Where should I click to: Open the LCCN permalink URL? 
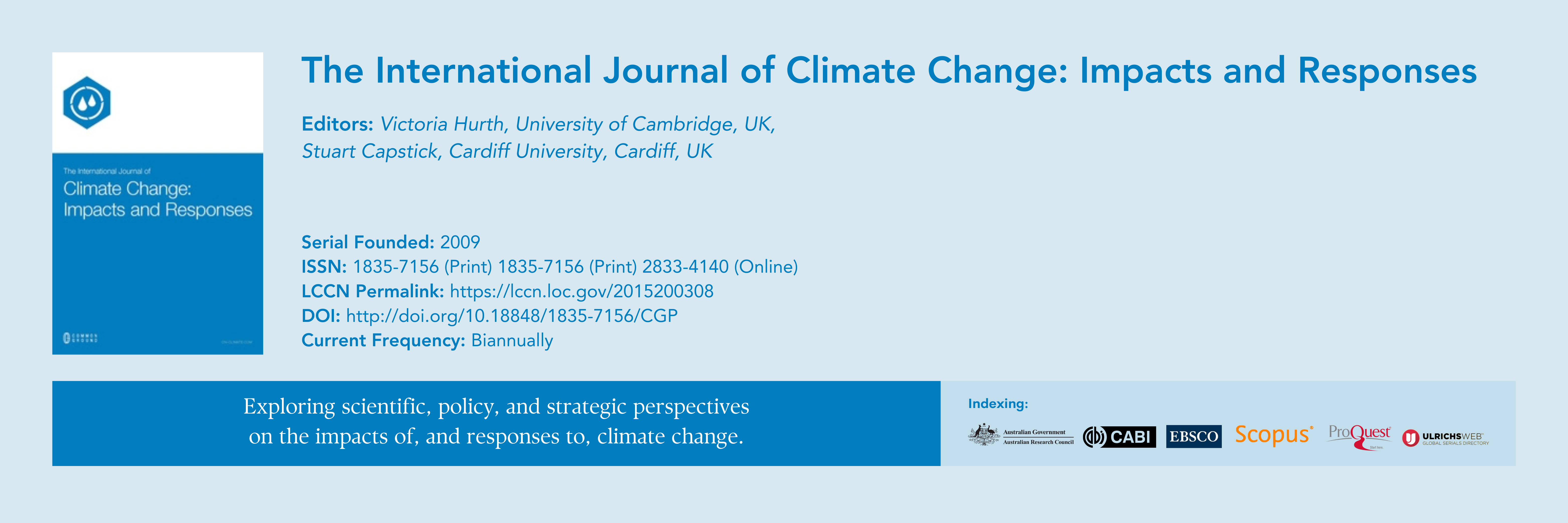[581, 291]
